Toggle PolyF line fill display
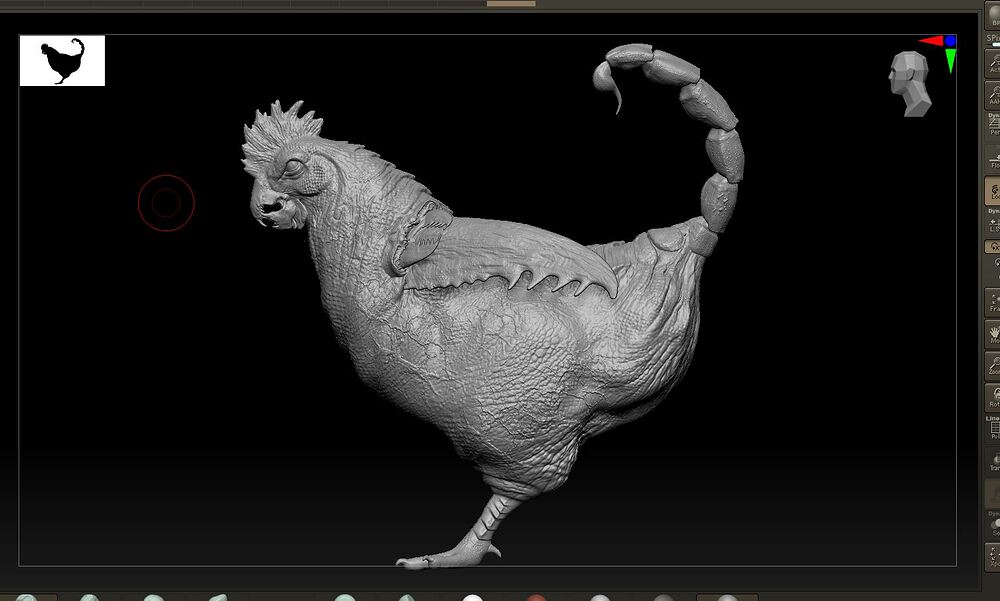Image resolution: width=1000 pixels, height=601 pixels. tap(993, 428)
